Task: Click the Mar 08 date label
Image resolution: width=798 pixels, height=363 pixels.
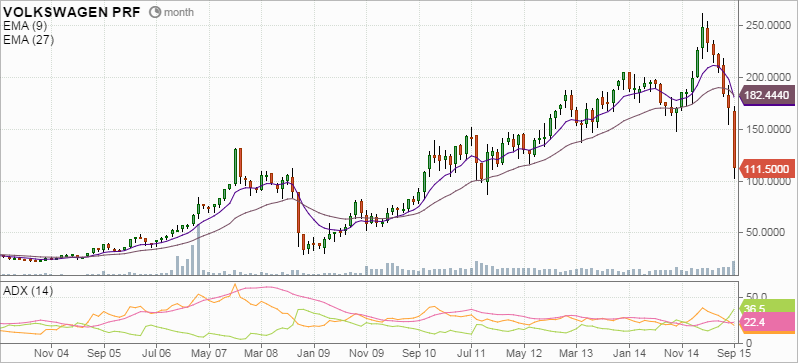Action: coord(262,352)
